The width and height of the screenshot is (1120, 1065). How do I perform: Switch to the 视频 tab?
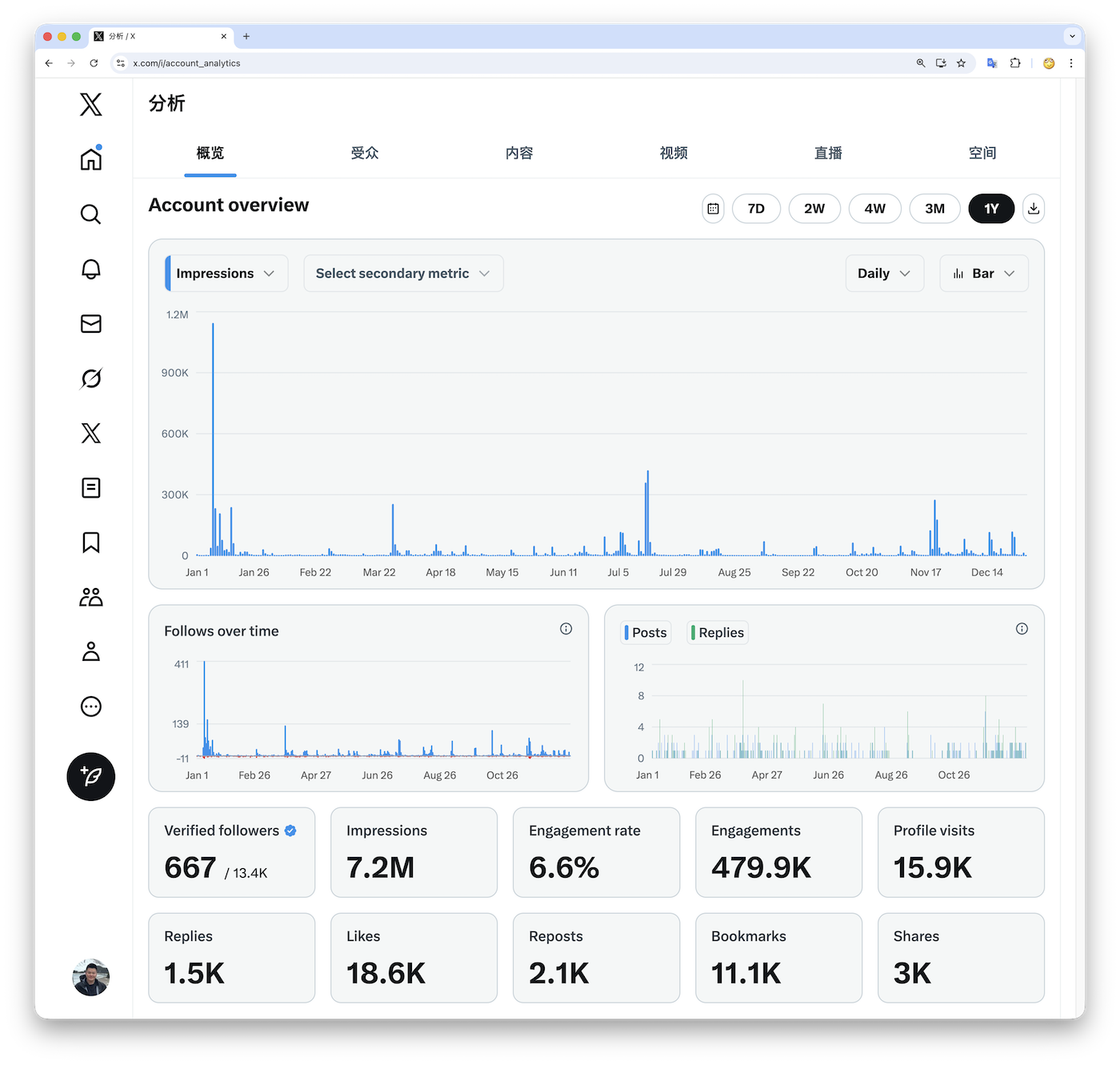coord(674,153)
